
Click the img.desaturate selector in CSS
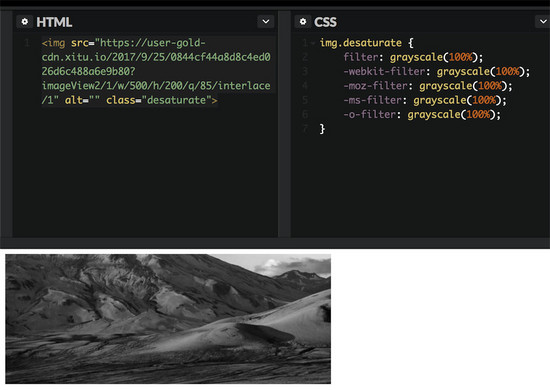(x=361, y=43)
